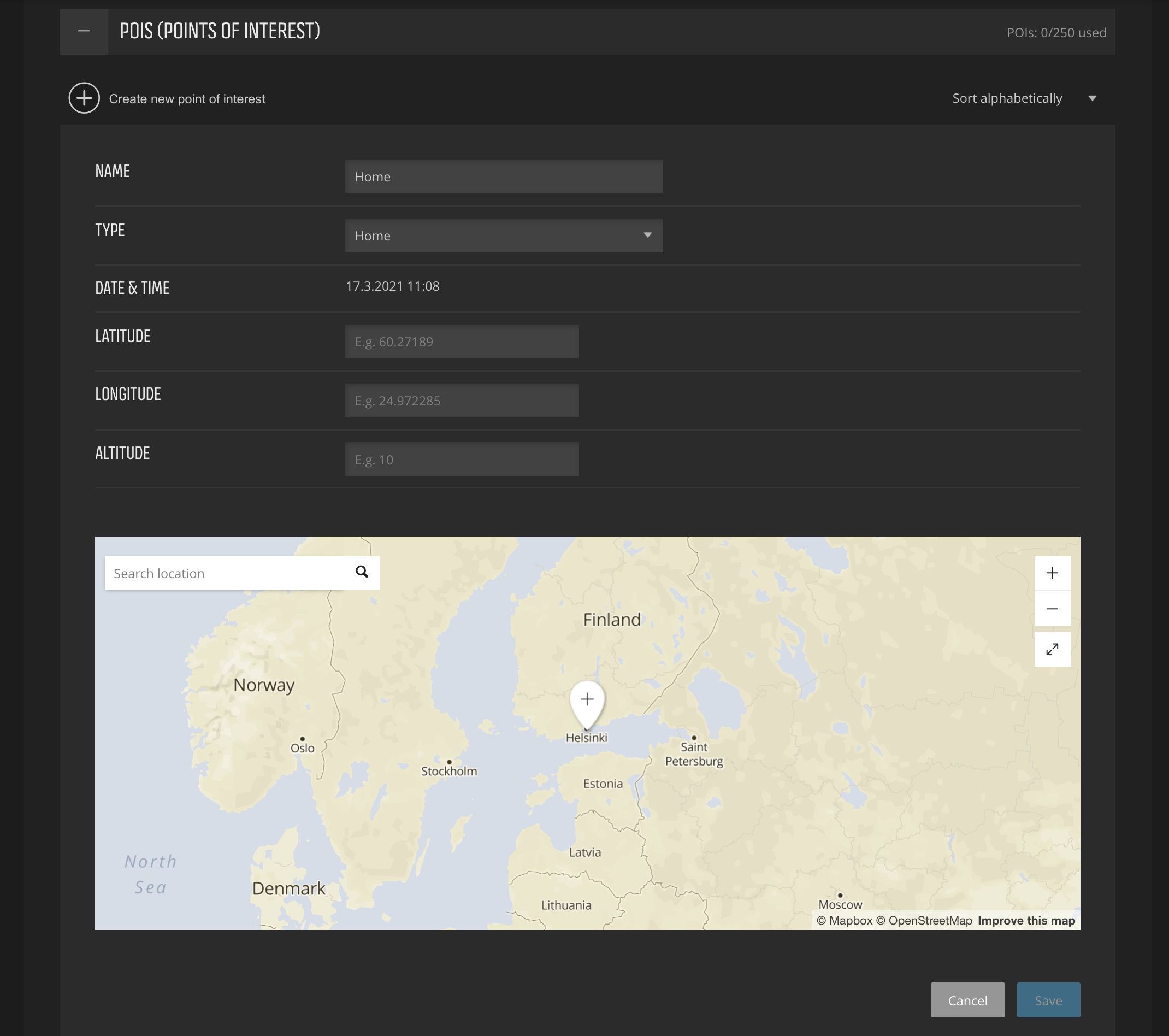Click the Latitude input field

[x=462, y=342]
